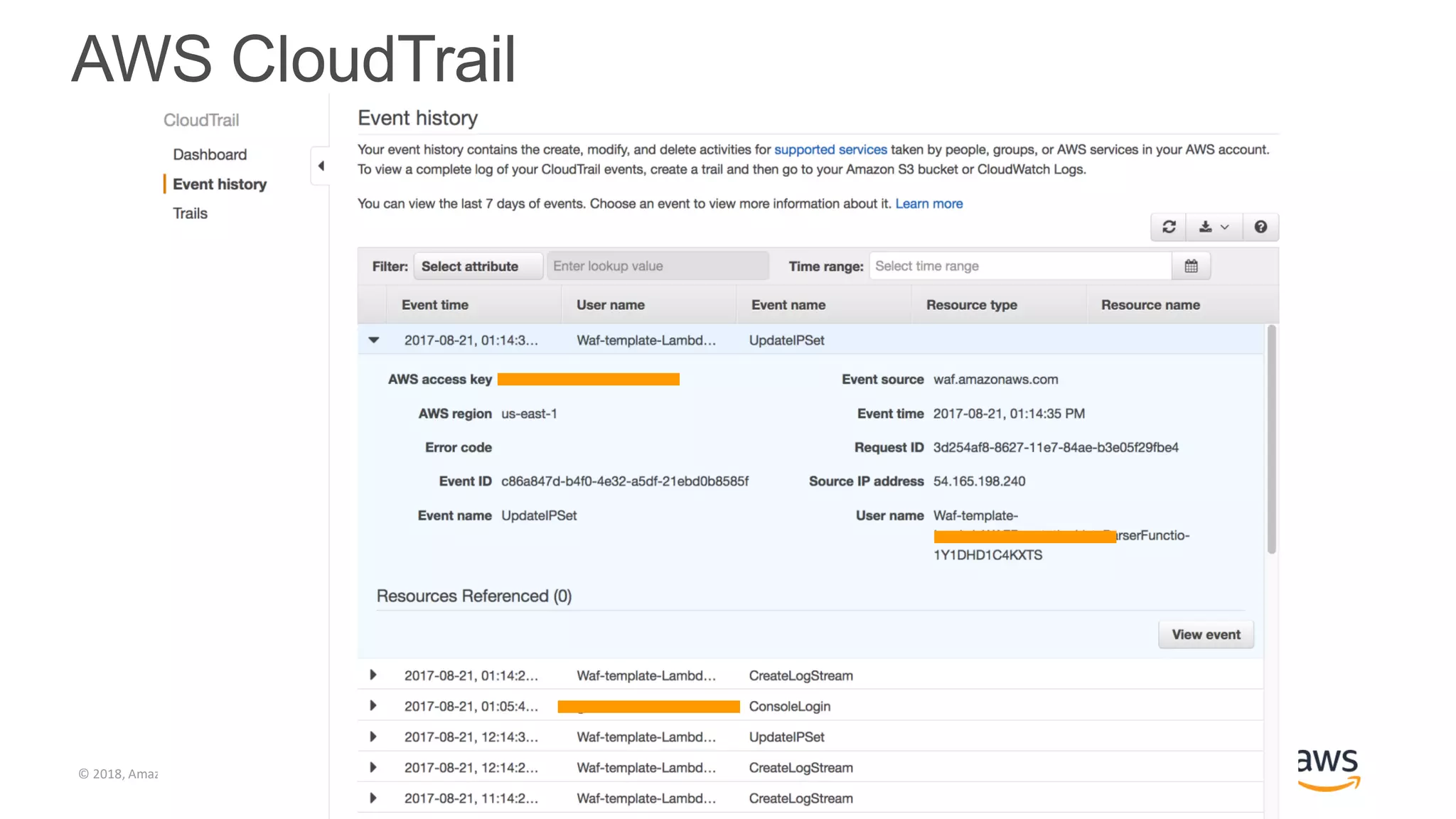Viewport: 1456px width, 819px height.
Task: Click the event list vertical scrollbar
Action: click(x=1272, y=439)
